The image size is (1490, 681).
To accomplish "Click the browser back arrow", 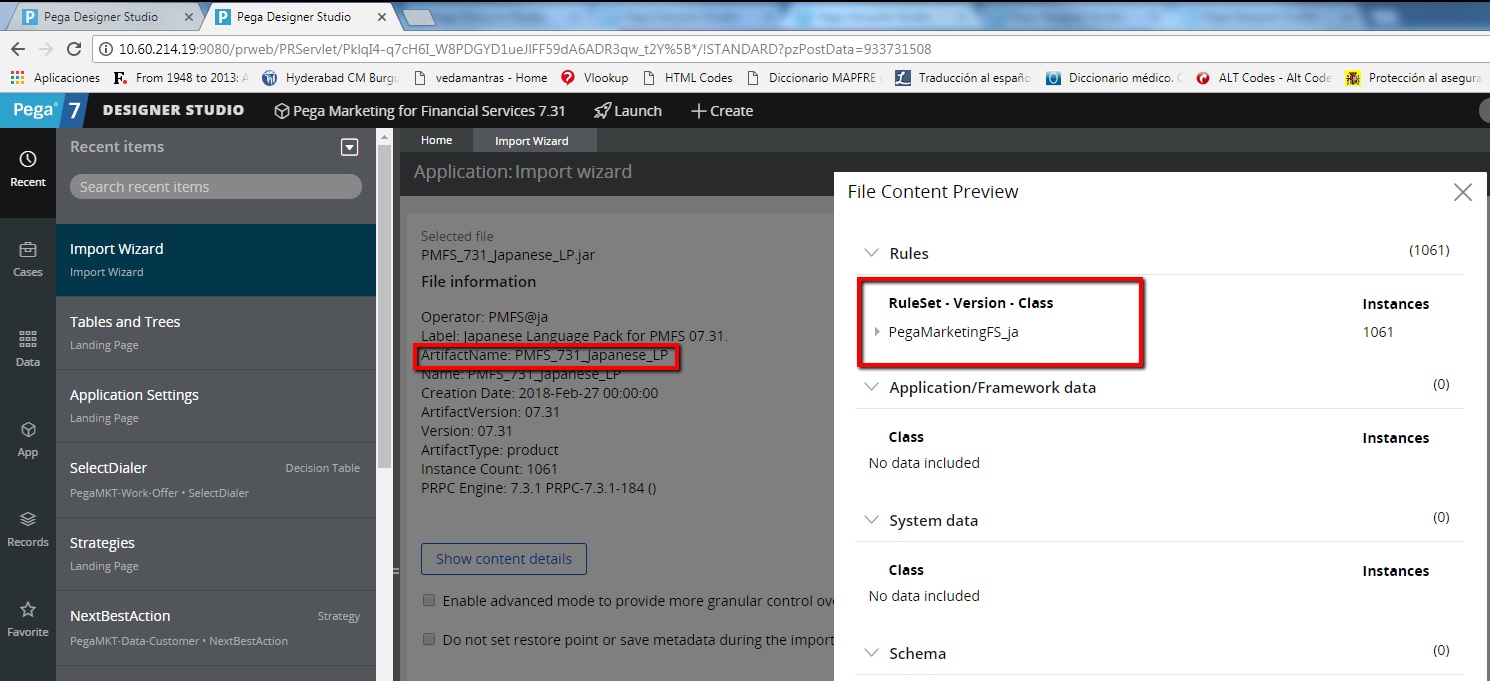I will [x=18, y=49].
